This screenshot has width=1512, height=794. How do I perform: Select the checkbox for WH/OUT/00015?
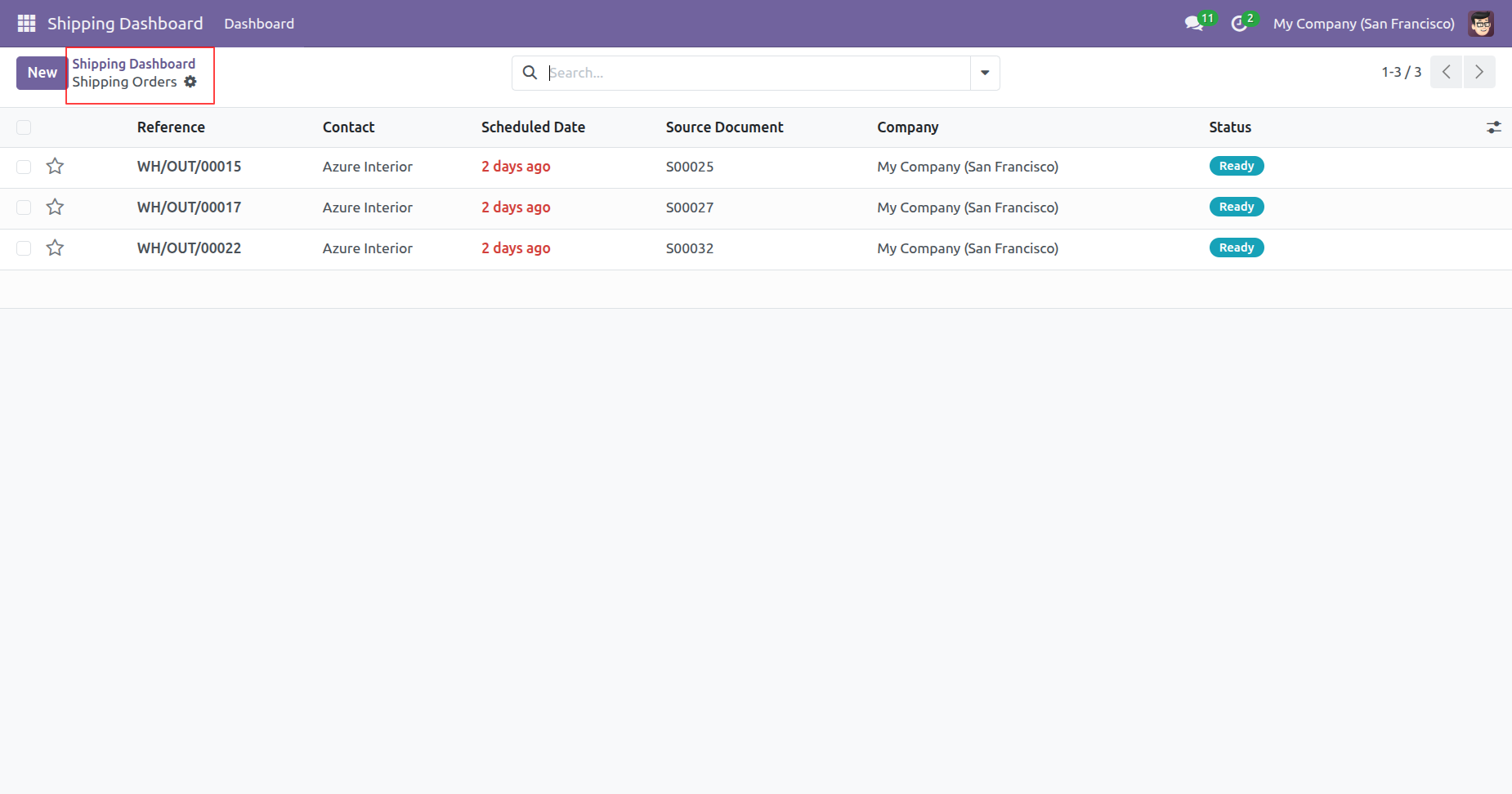pos(24,167)
